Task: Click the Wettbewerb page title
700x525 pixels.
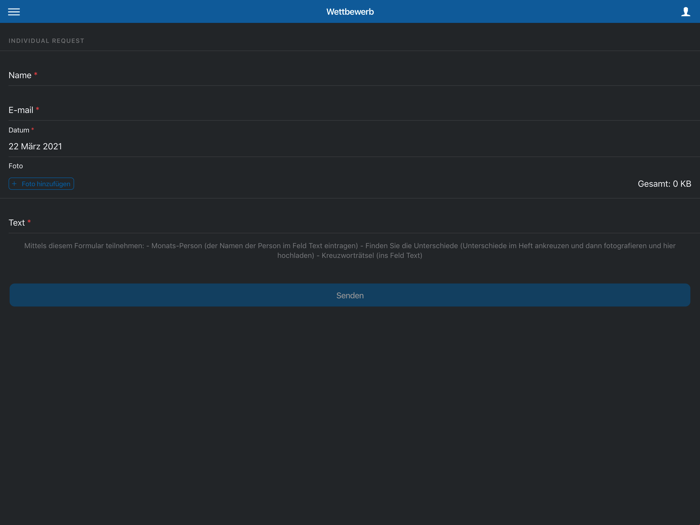Action: click(x=350, y=12)
